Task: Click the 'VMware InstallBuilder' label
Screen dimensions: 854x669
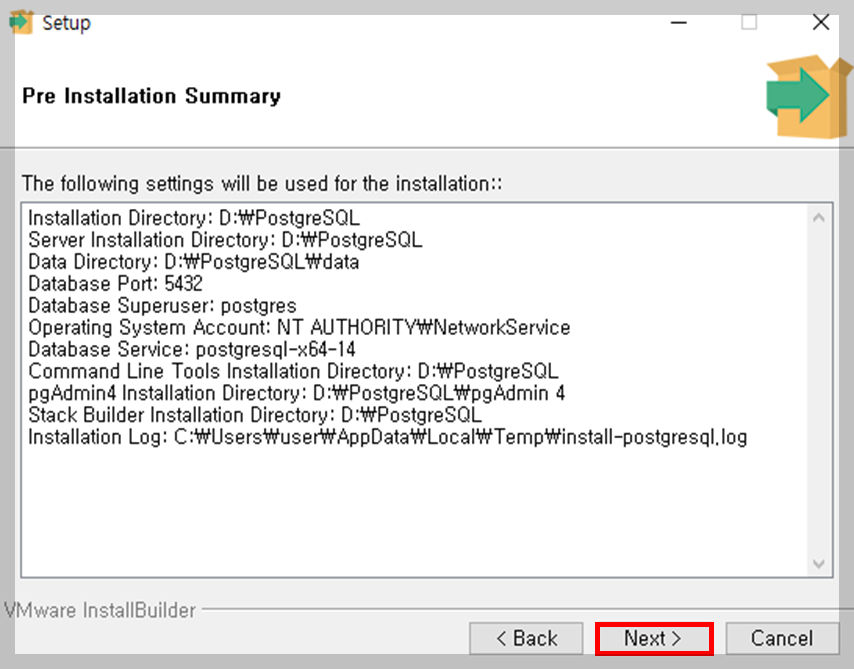Action: click(x=100, y=610)
